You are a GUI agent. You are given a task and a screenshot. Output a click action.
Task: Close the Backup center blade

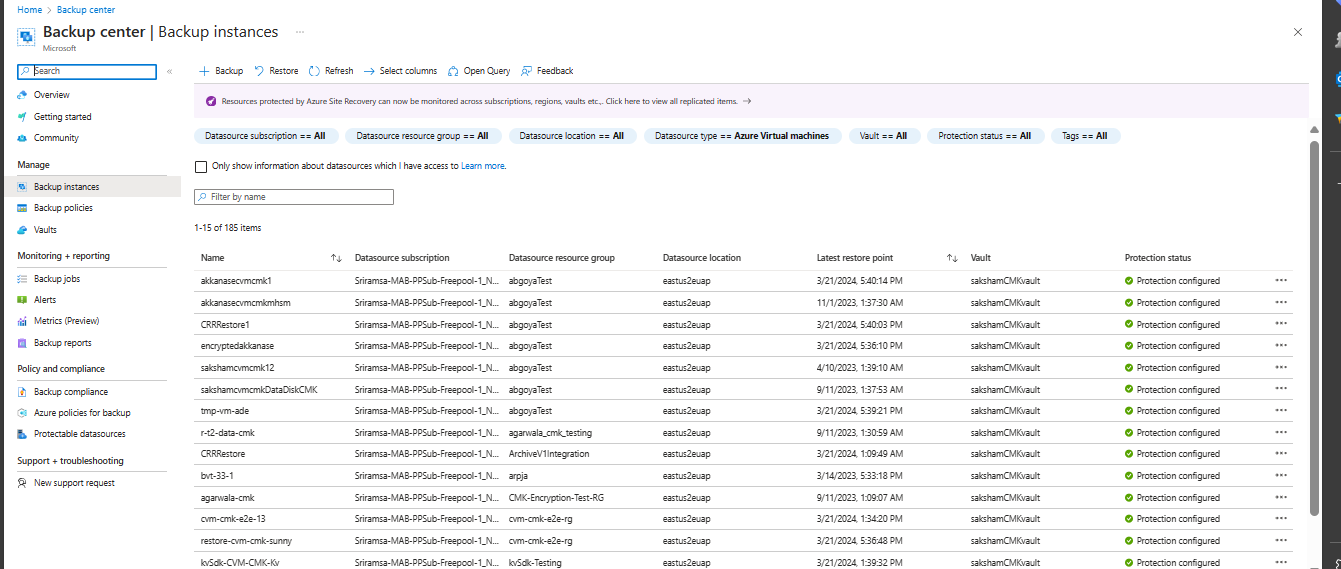1298,32
